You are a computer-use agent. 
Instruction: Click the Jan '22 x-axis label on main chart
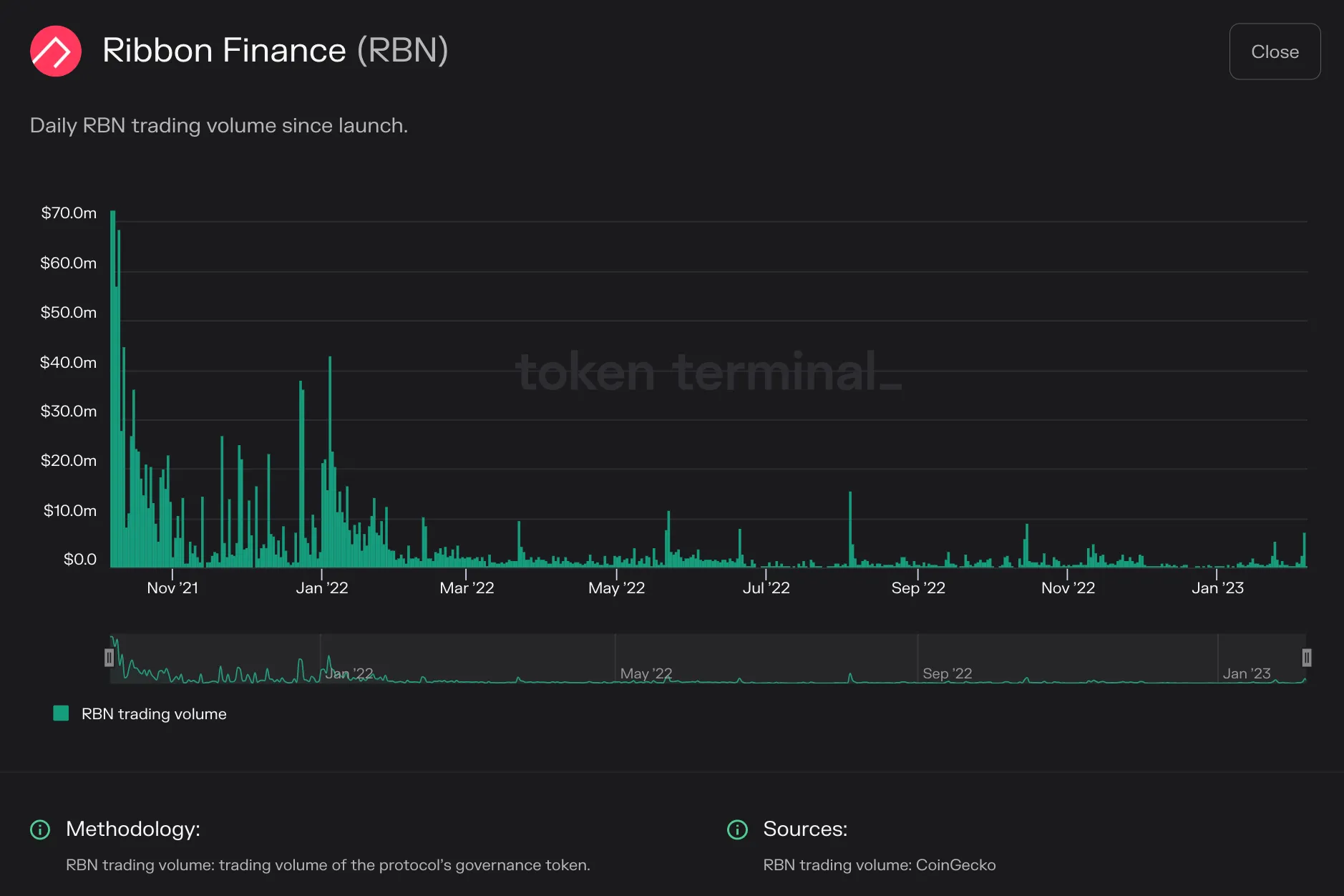click(x=322, y=588)
